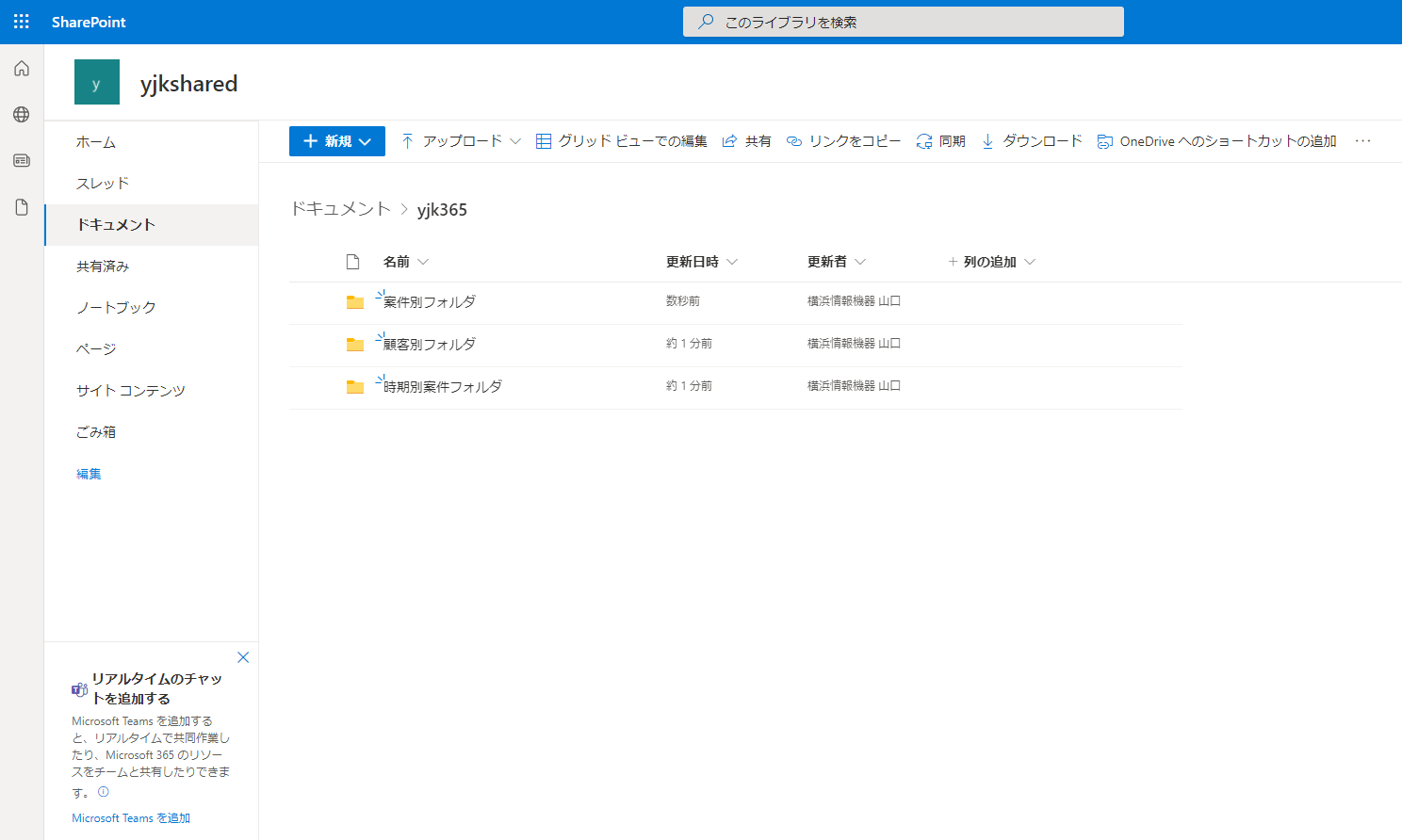Screen dimensions: 1402x840
Task: Click the library search box
Action: pyautogui.click(x=903, y=22)
